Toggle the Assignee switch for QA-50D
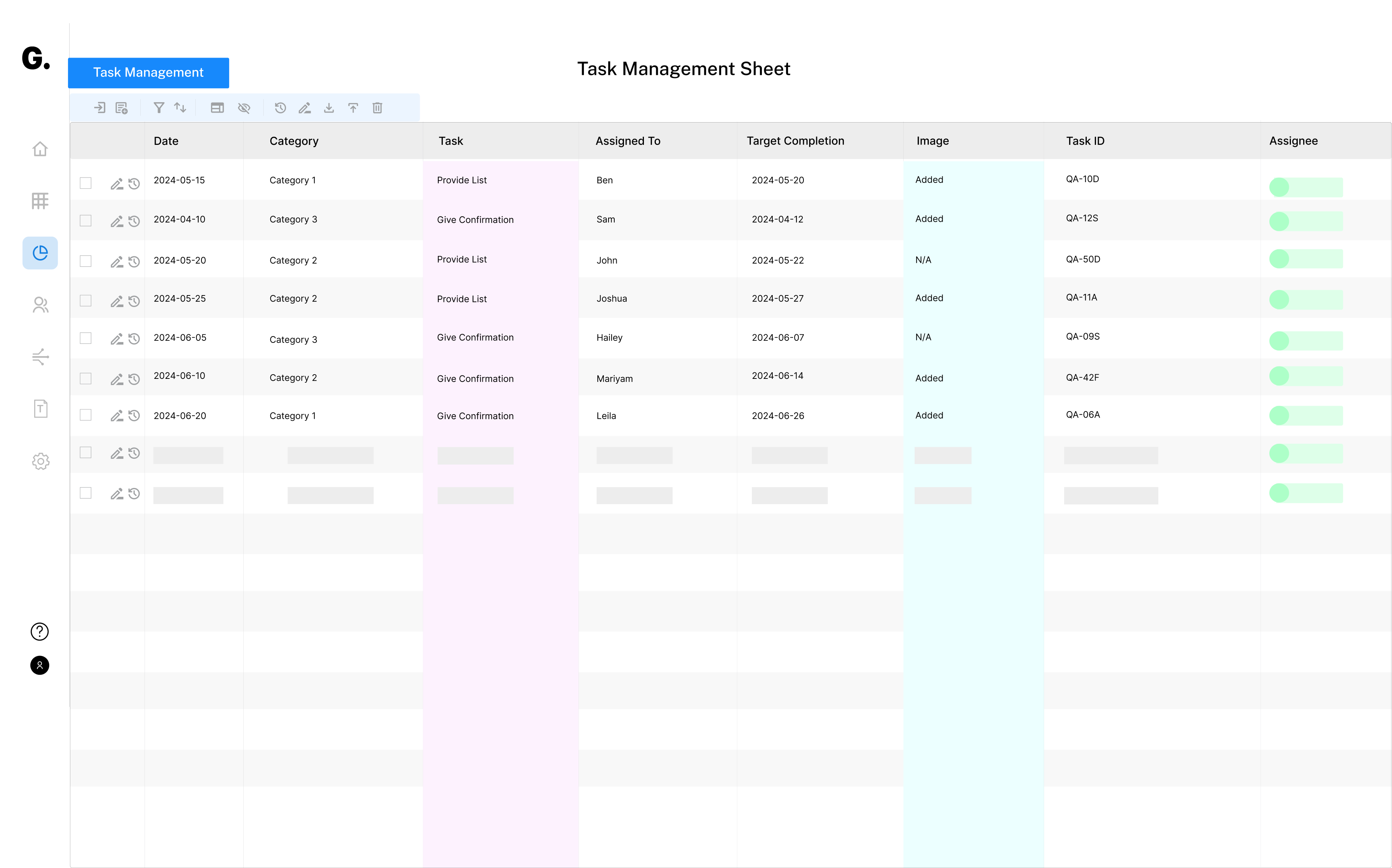1392x868 pixels. click(1305, 259)
